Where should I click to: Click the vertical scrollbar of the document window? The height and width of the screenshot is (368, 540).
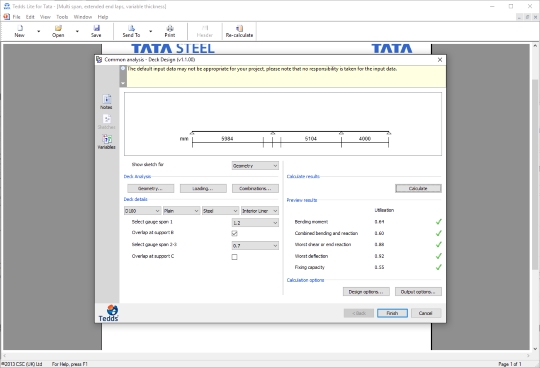point(535,174)
